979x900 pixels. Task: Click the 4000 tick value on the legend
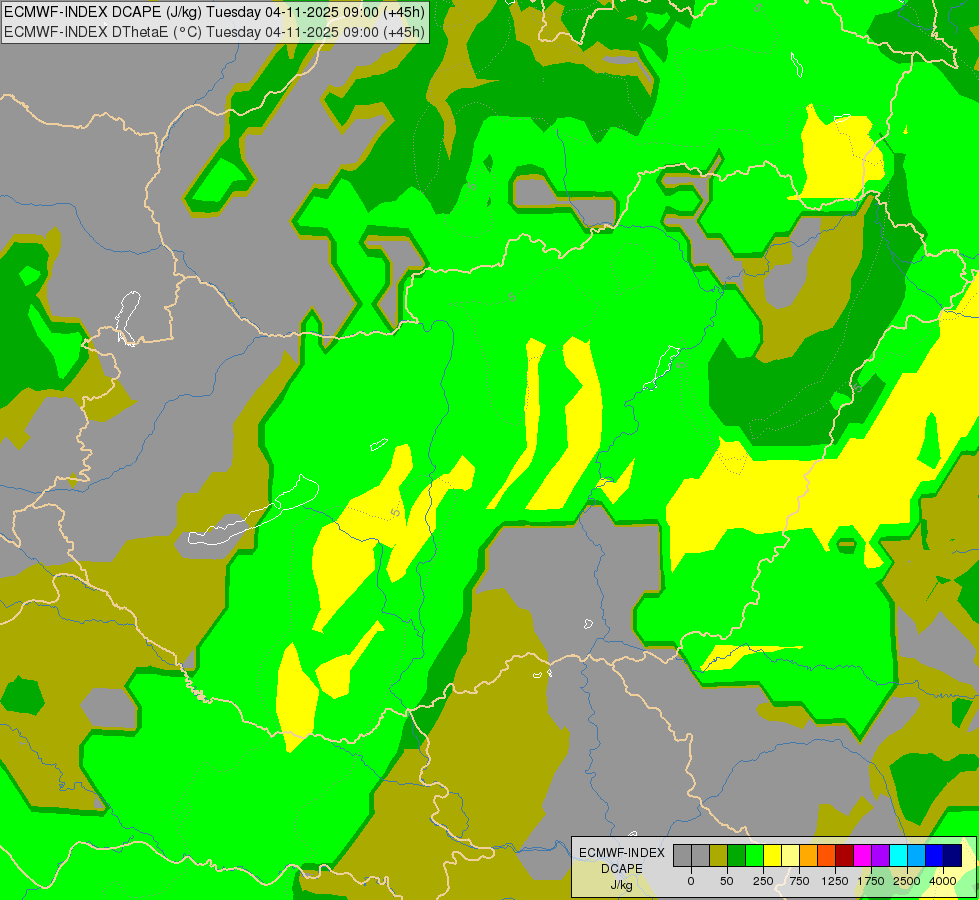(x=943, y=881)
